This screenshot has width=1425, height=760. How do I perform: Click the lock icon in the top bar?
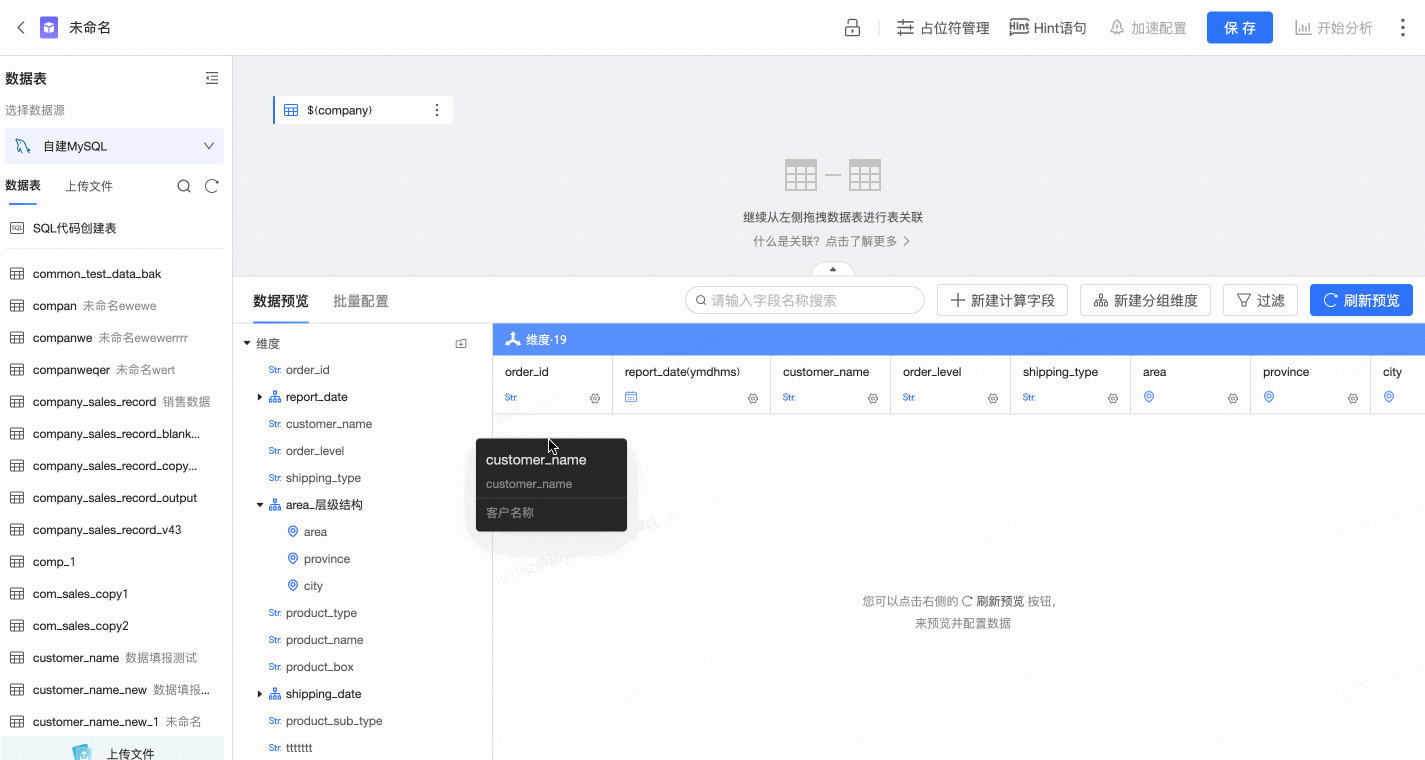[x=852, y=28]
